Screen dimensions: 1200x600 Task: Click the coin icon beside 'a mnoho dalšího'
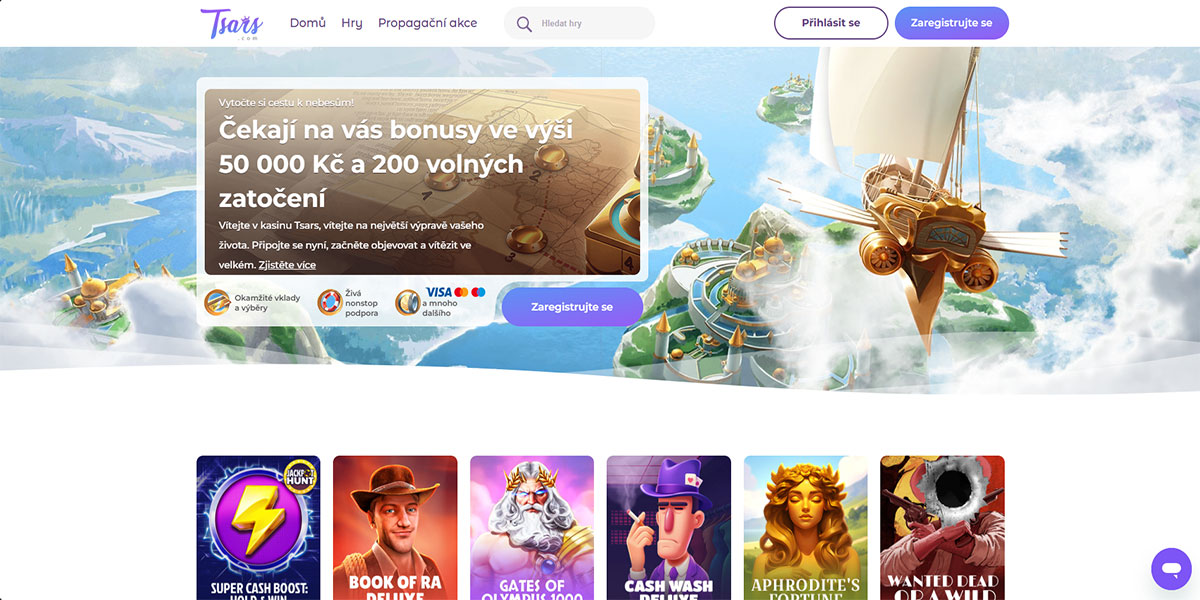(x=408, y=302)
